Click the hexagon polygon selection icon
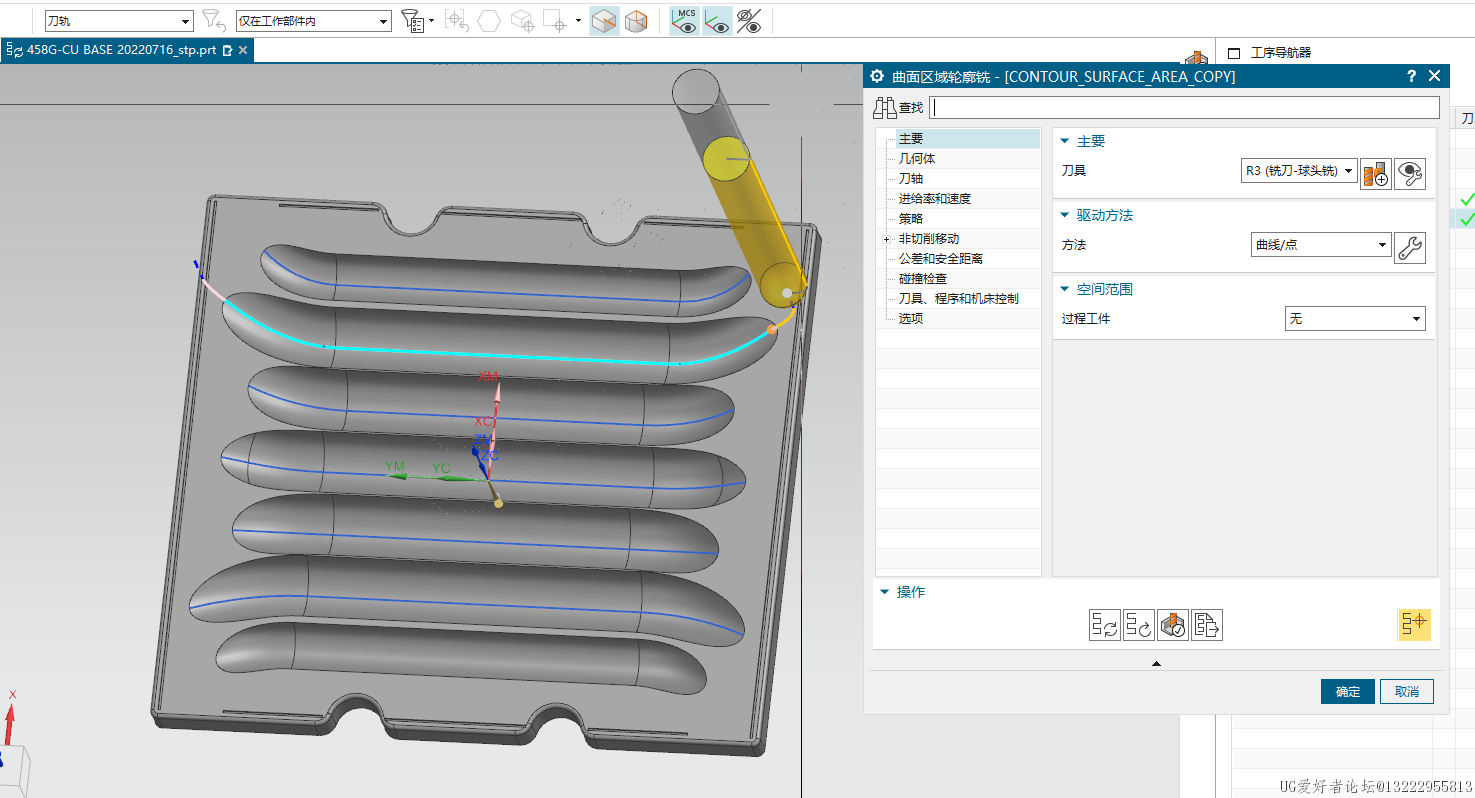Screen dimensions: 1475x798 [489, 20]
